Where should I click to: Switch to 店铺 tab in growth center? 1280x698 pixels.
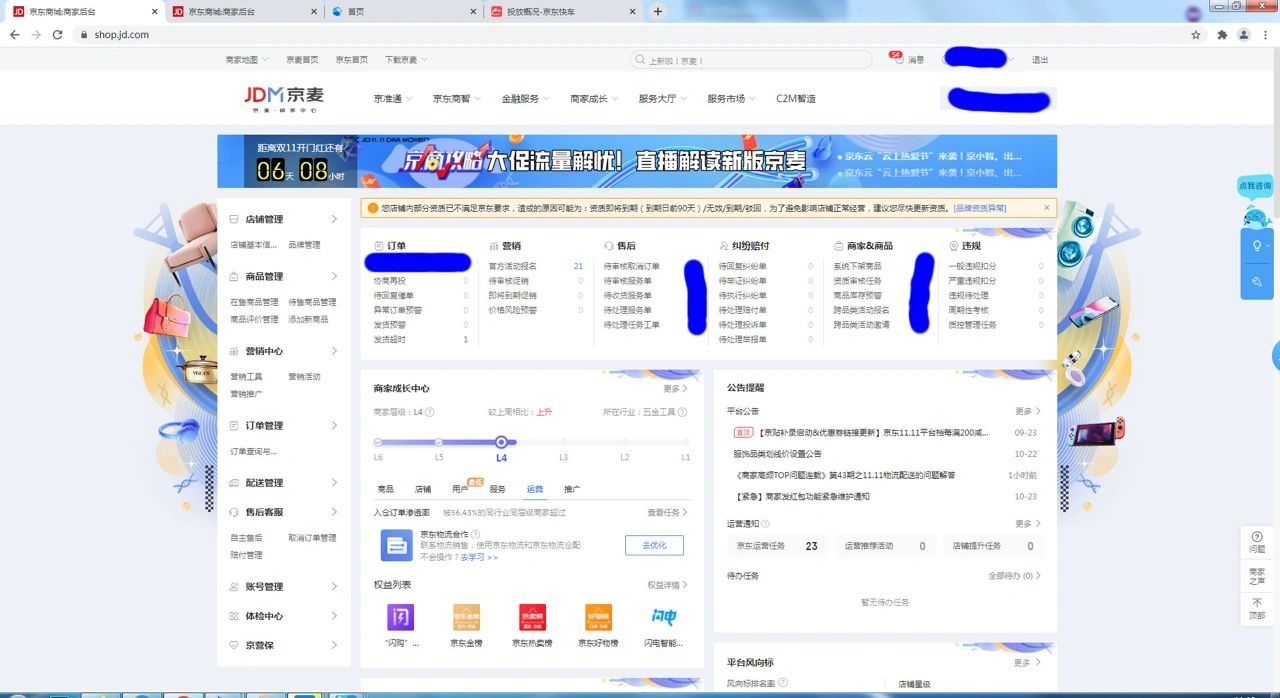(x=423, y=489)
